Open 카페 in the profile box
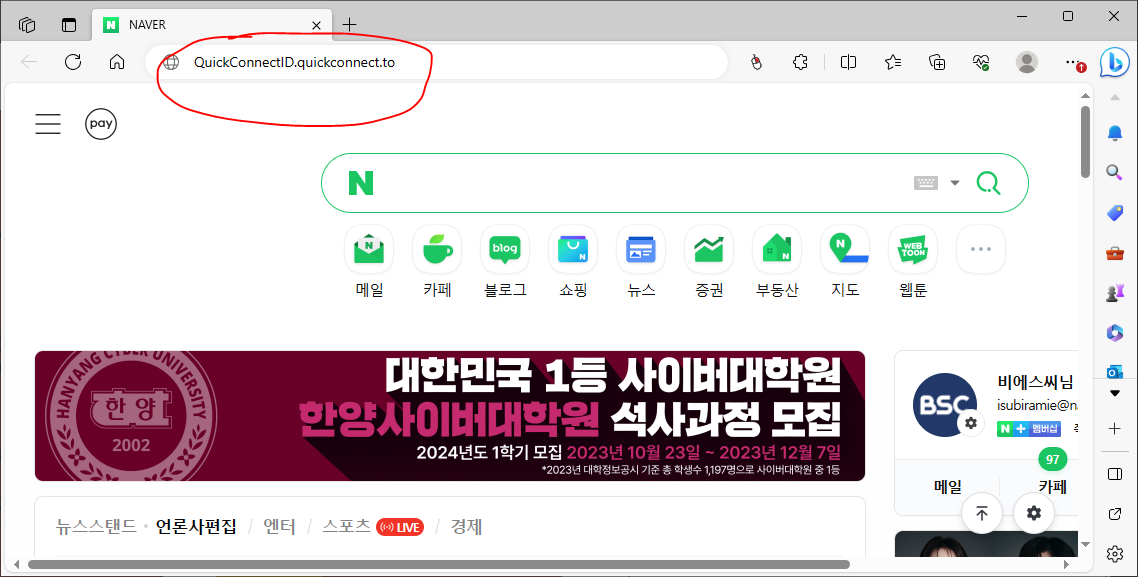 pyautogui.click(x=1052, y=486)
